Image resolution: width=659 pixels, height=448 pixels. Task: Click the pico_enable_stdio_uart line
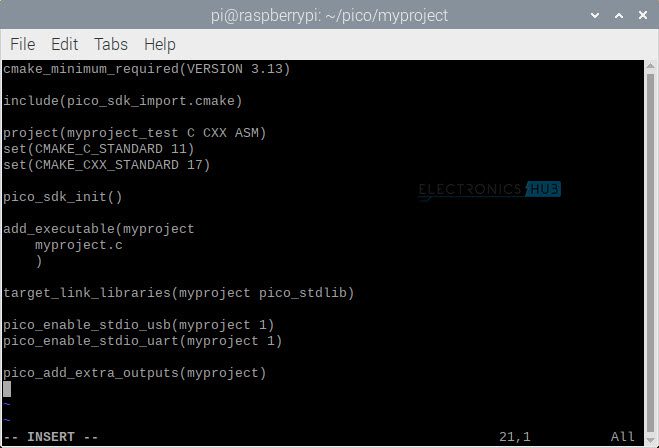click(x=142, y=341)
